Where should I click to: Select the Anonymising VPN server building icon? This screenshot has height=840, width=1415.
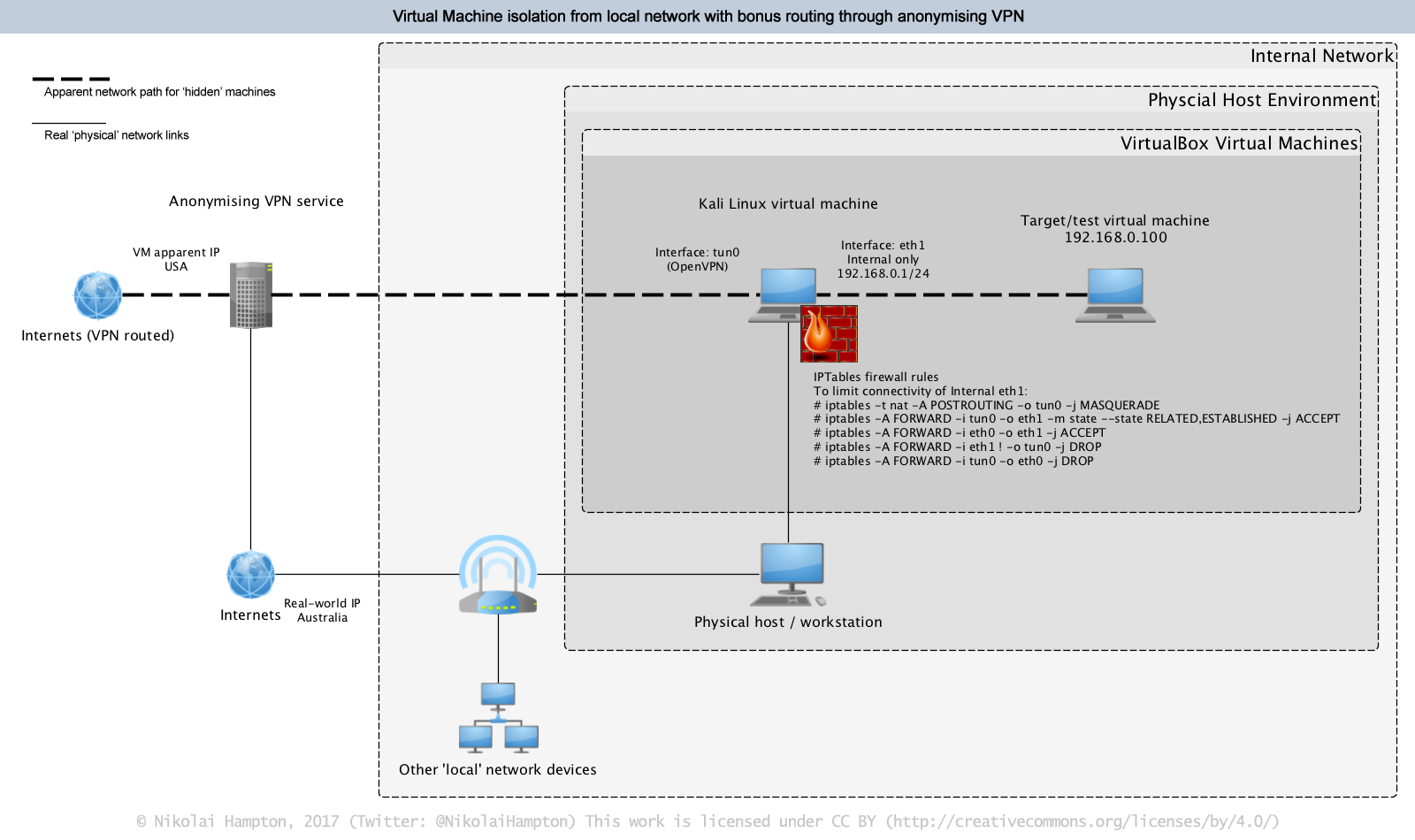[251, 296]
